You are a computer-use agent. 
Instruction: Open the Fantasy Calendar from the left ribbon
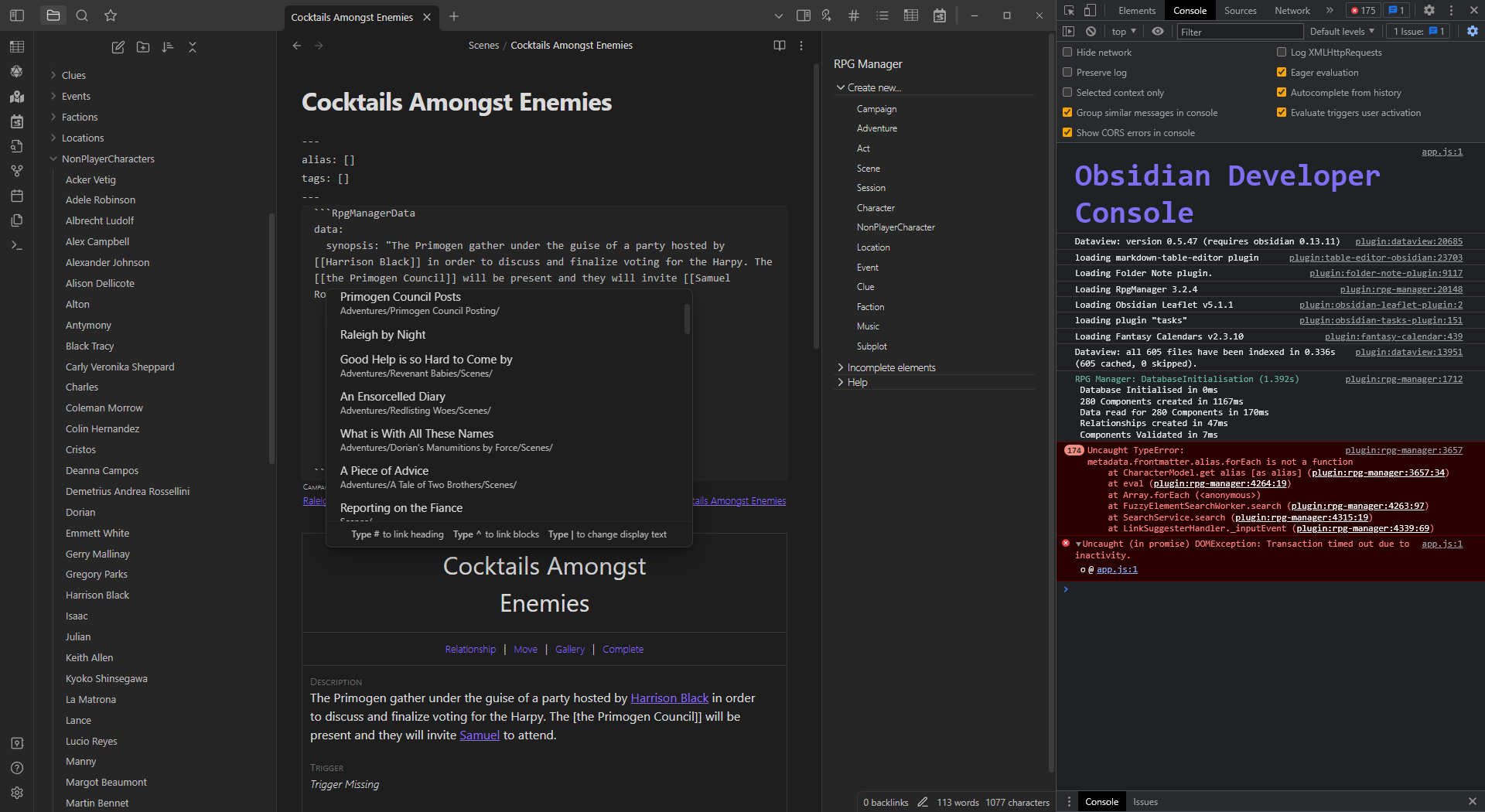point(17,121)
